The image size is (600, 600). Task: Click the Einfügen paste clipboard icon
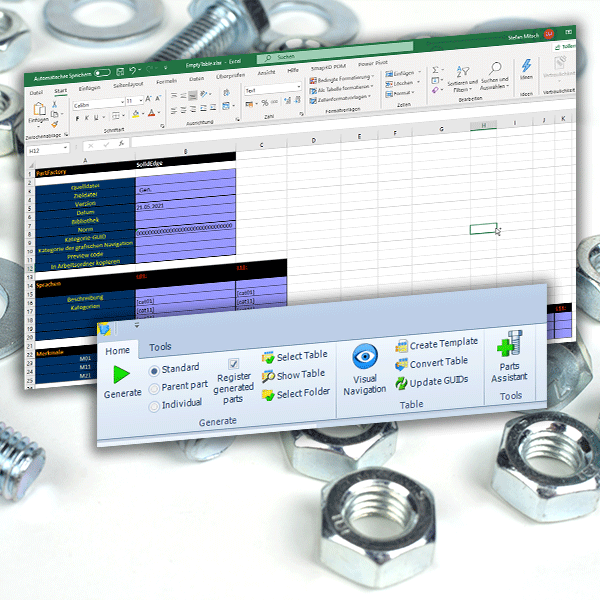(39, 109)
